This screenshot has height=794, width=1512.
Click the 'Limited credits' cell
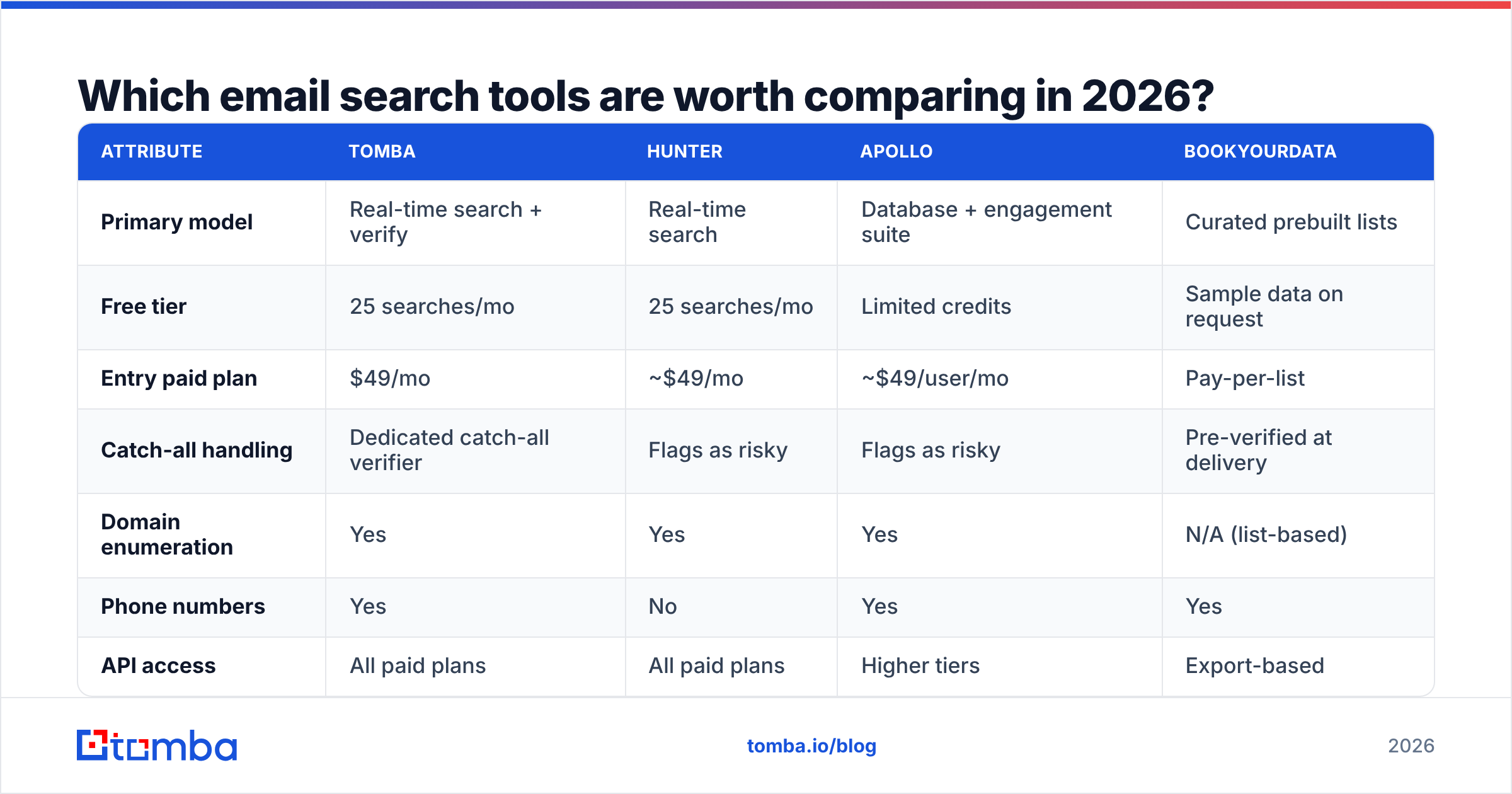(x=1000, y=308)
